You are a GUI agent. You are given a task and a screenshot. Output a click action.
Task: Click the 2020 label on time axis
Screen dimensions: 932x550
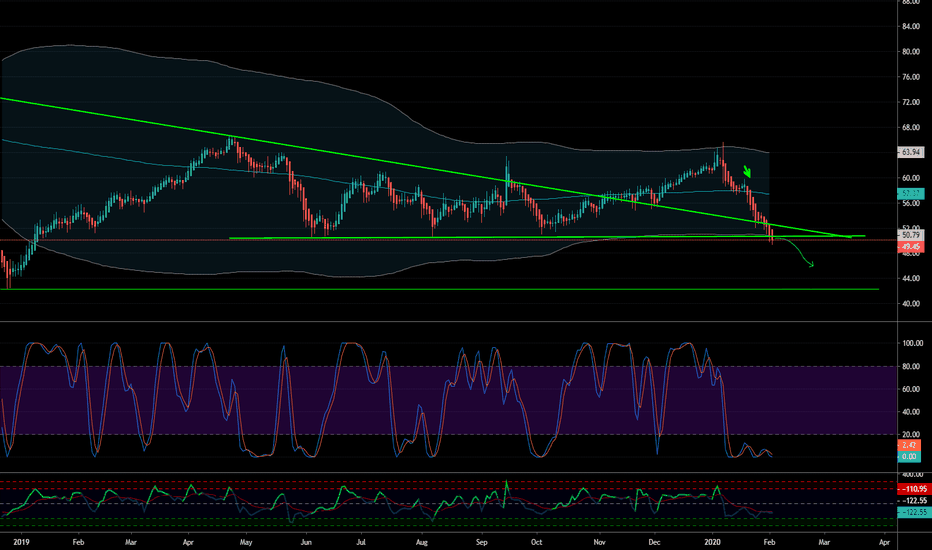[712, 542]
